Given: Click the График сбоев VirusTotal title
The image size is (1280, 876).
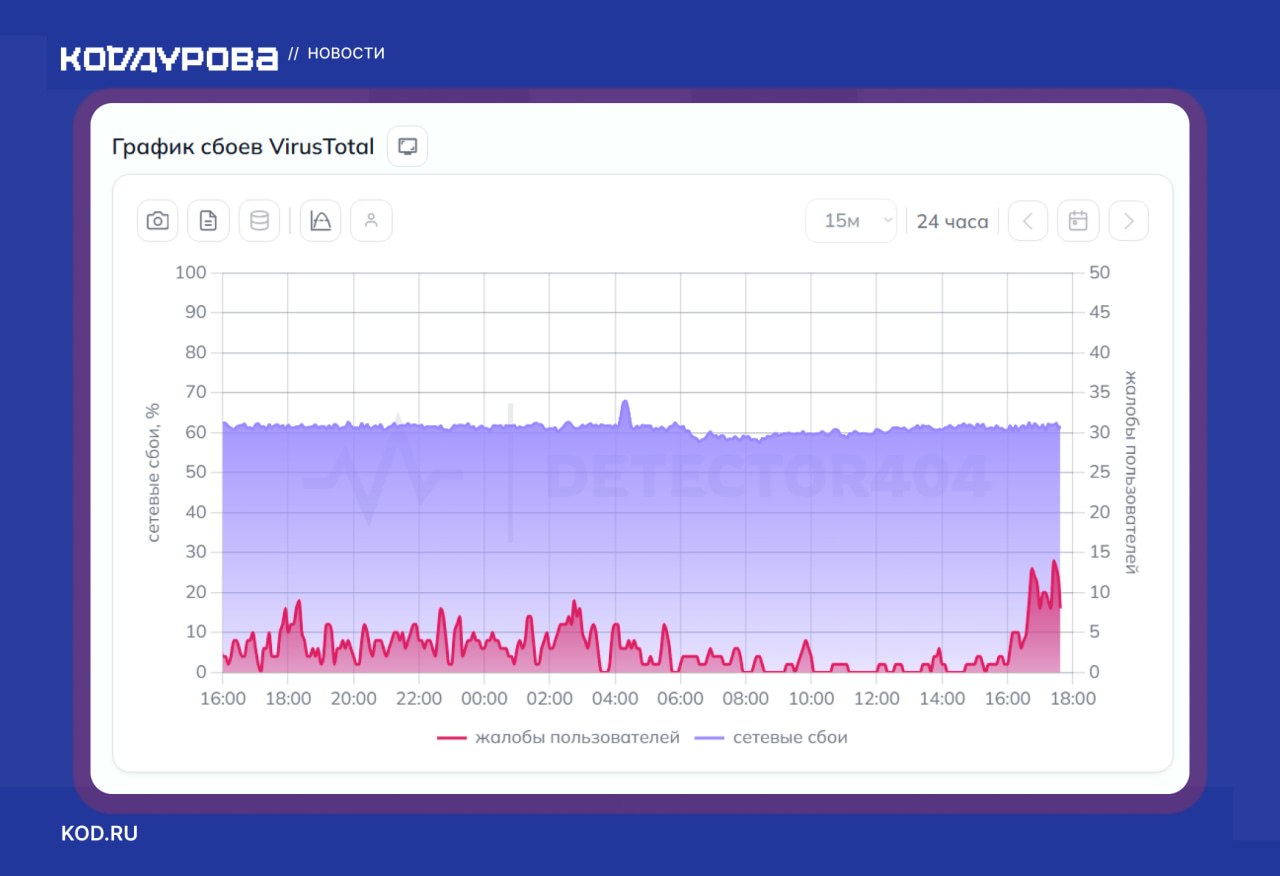Looking at the screenshot, I should [243, 147].
